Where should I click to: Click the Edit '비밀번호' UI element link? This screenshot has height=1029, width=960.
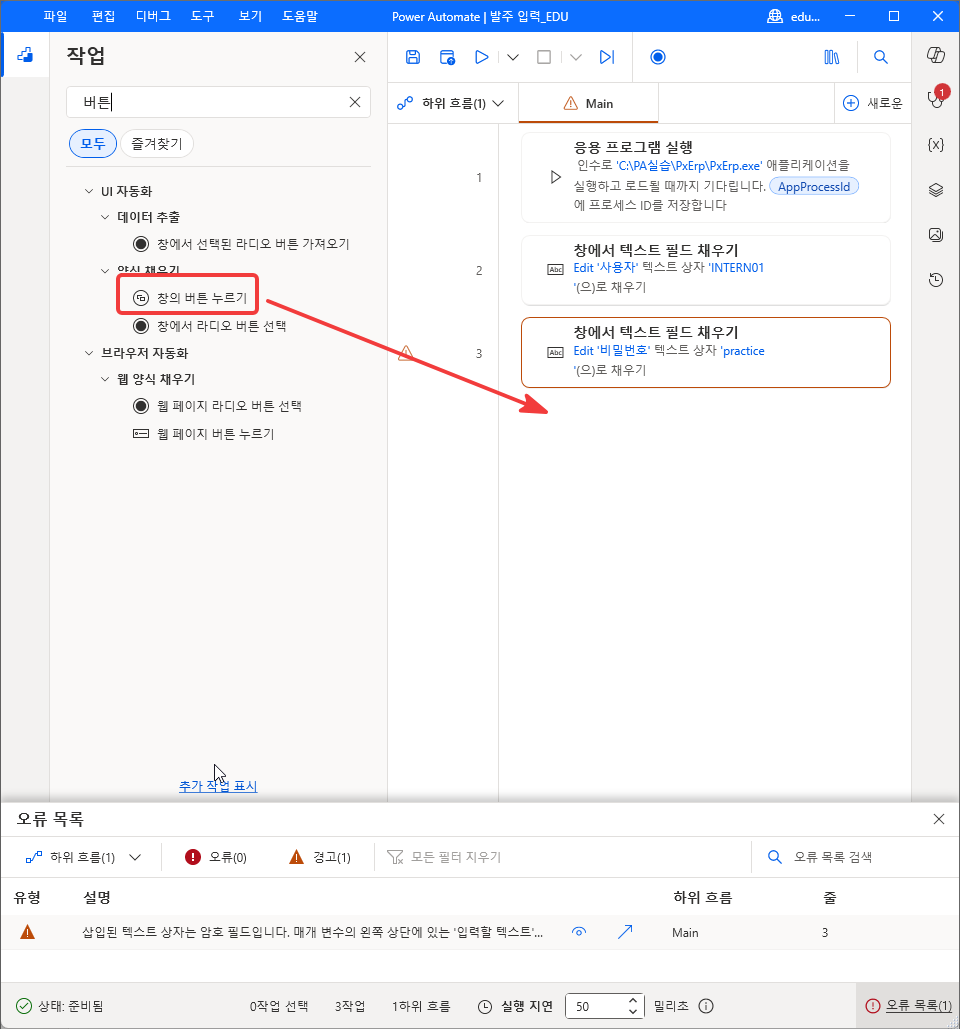(x=612, y=350)
